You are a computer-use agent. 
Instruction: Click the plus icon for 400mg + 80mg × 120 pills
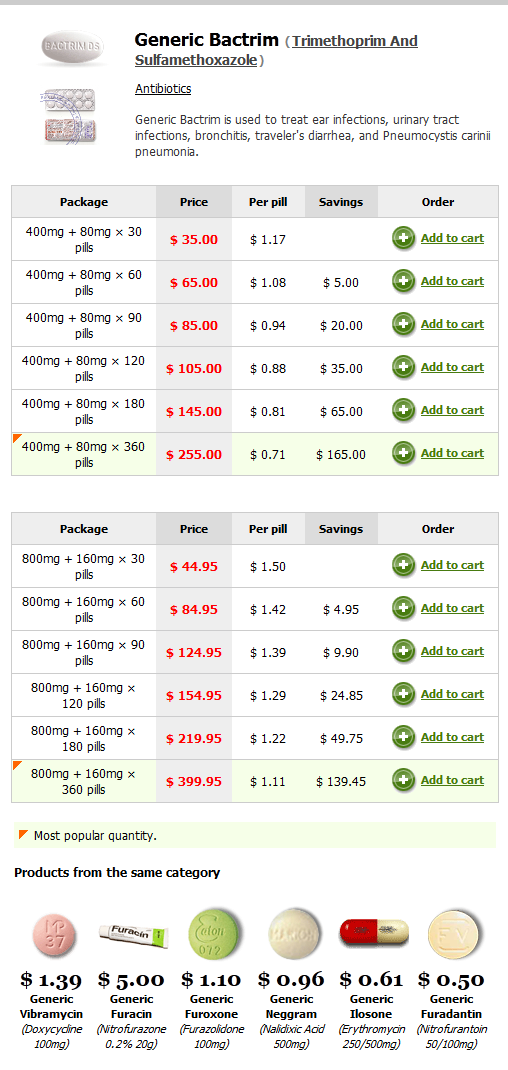point(404,367)
